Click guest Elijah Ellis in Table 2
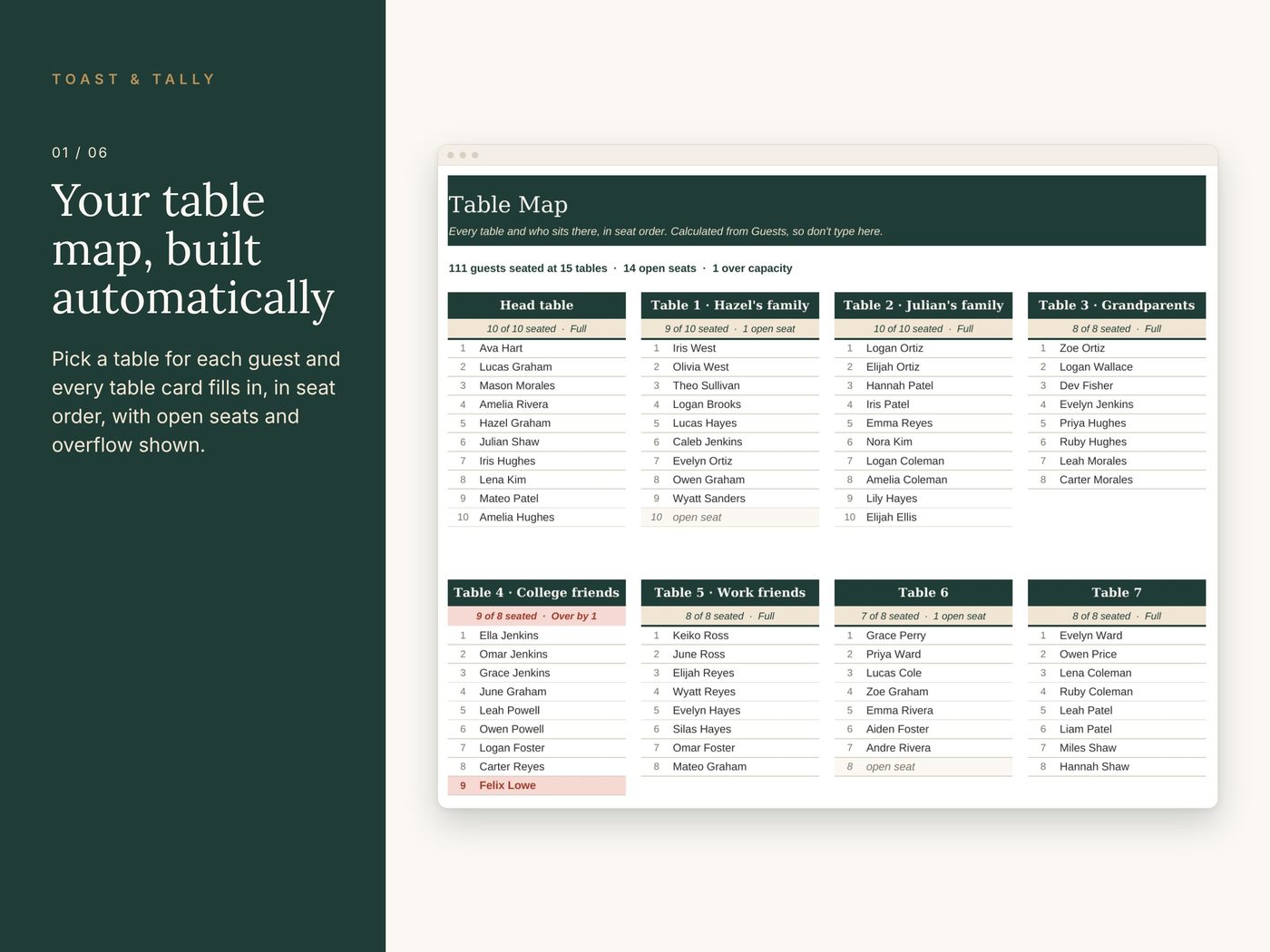 [923, 518]
